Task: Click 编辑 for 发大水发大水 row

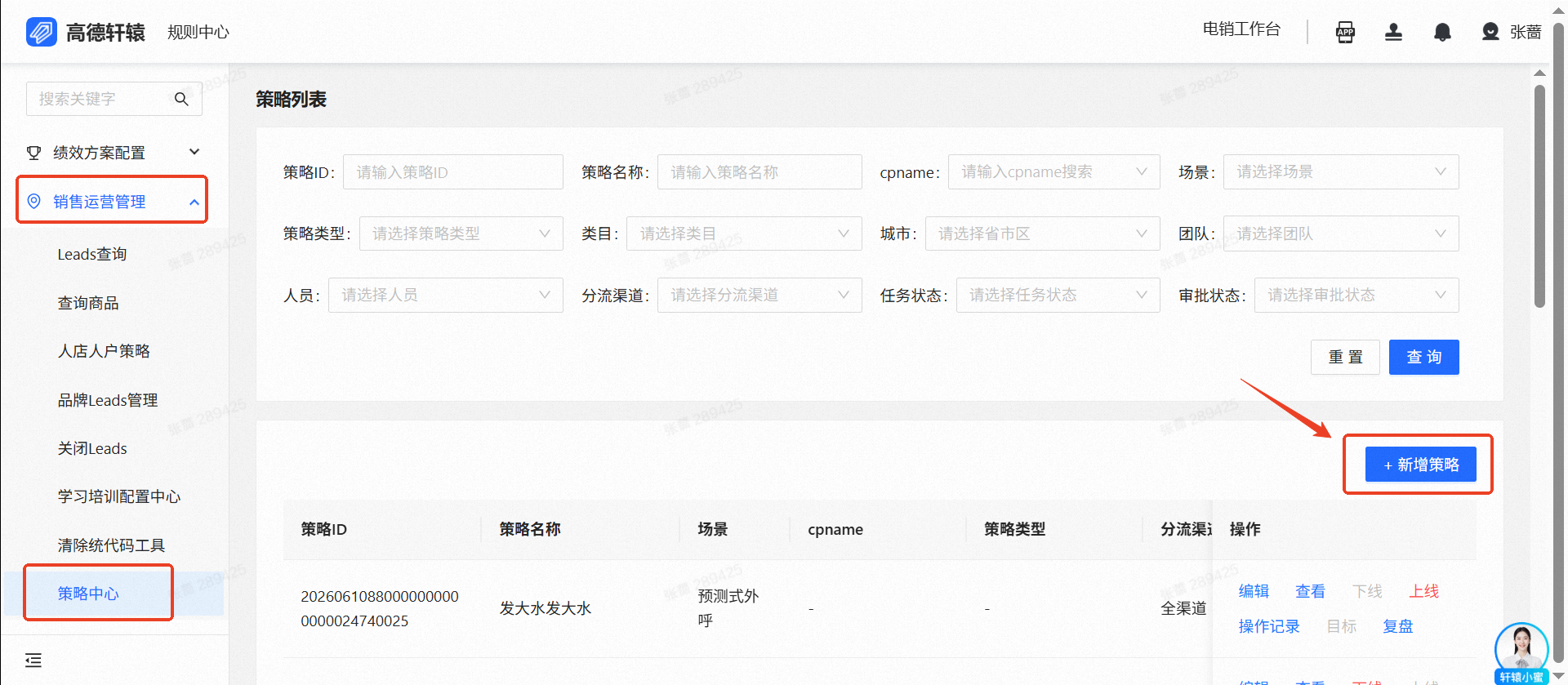Action: coord(1254,591)
